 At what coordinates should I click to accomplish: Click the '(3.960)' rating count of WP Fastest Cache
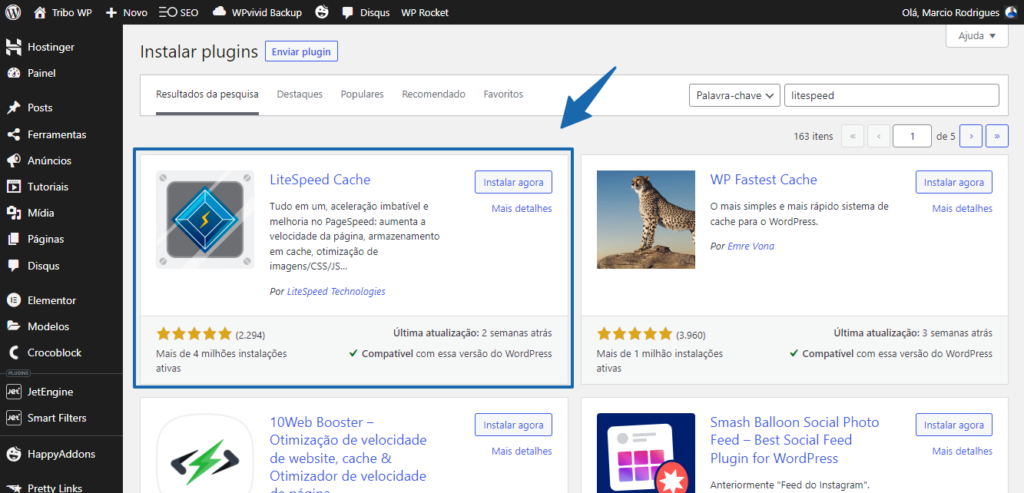(x=691, y=335)
